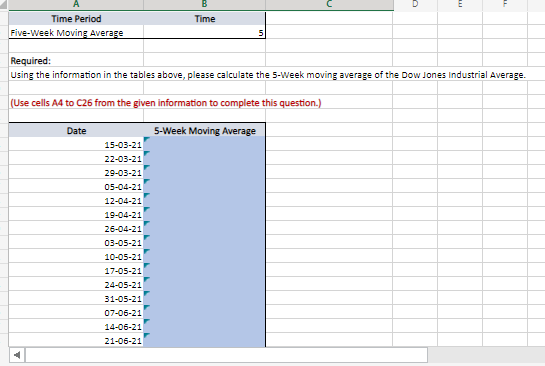Click moving average answer cell for 31-05-21
Screen dimensions: 545x366
(x=204, y=298)
